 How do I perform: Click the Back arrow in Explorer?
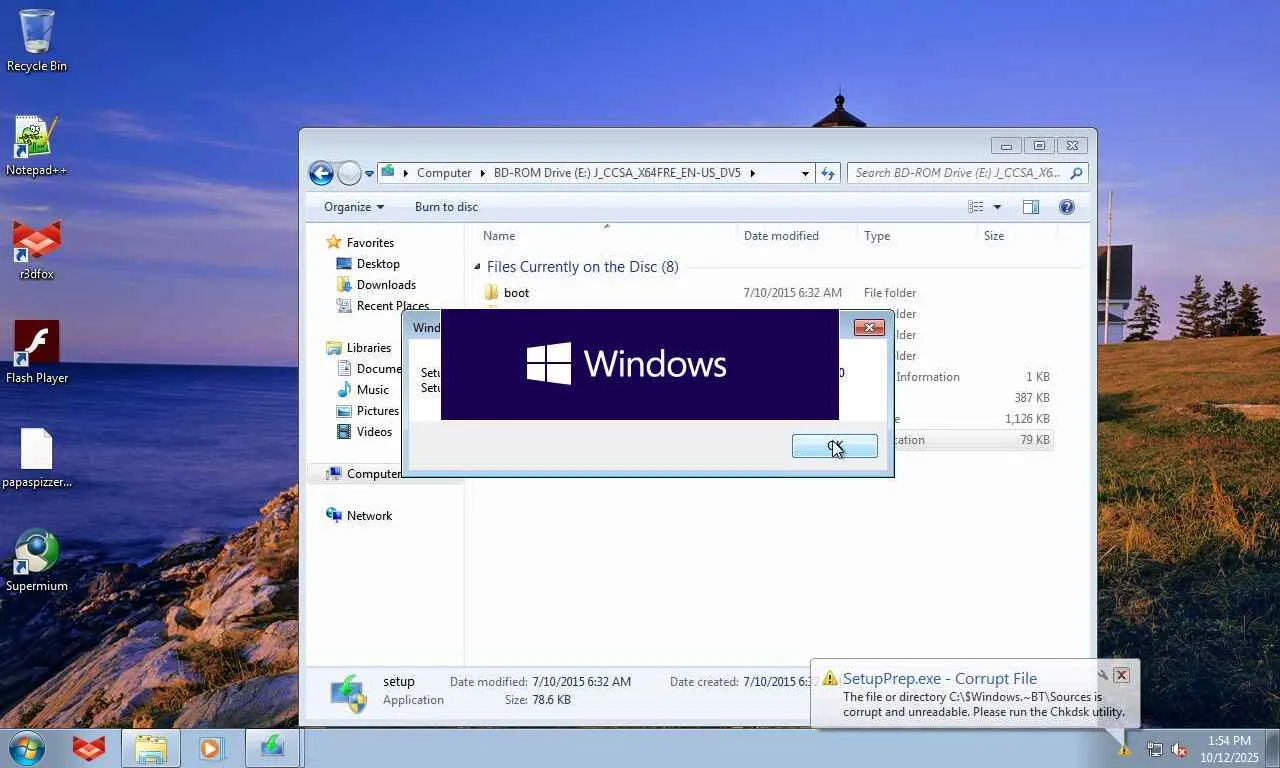[321, 173]
